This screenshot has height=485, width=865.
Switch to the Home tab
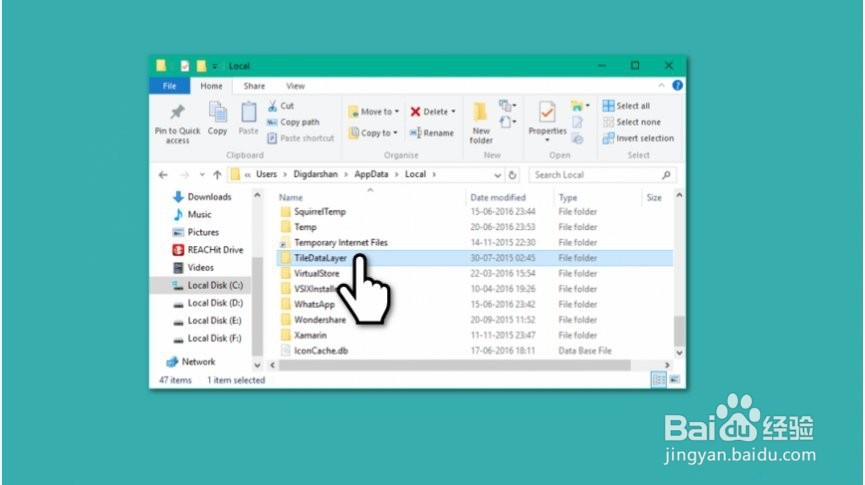click(x=211, y=86)
